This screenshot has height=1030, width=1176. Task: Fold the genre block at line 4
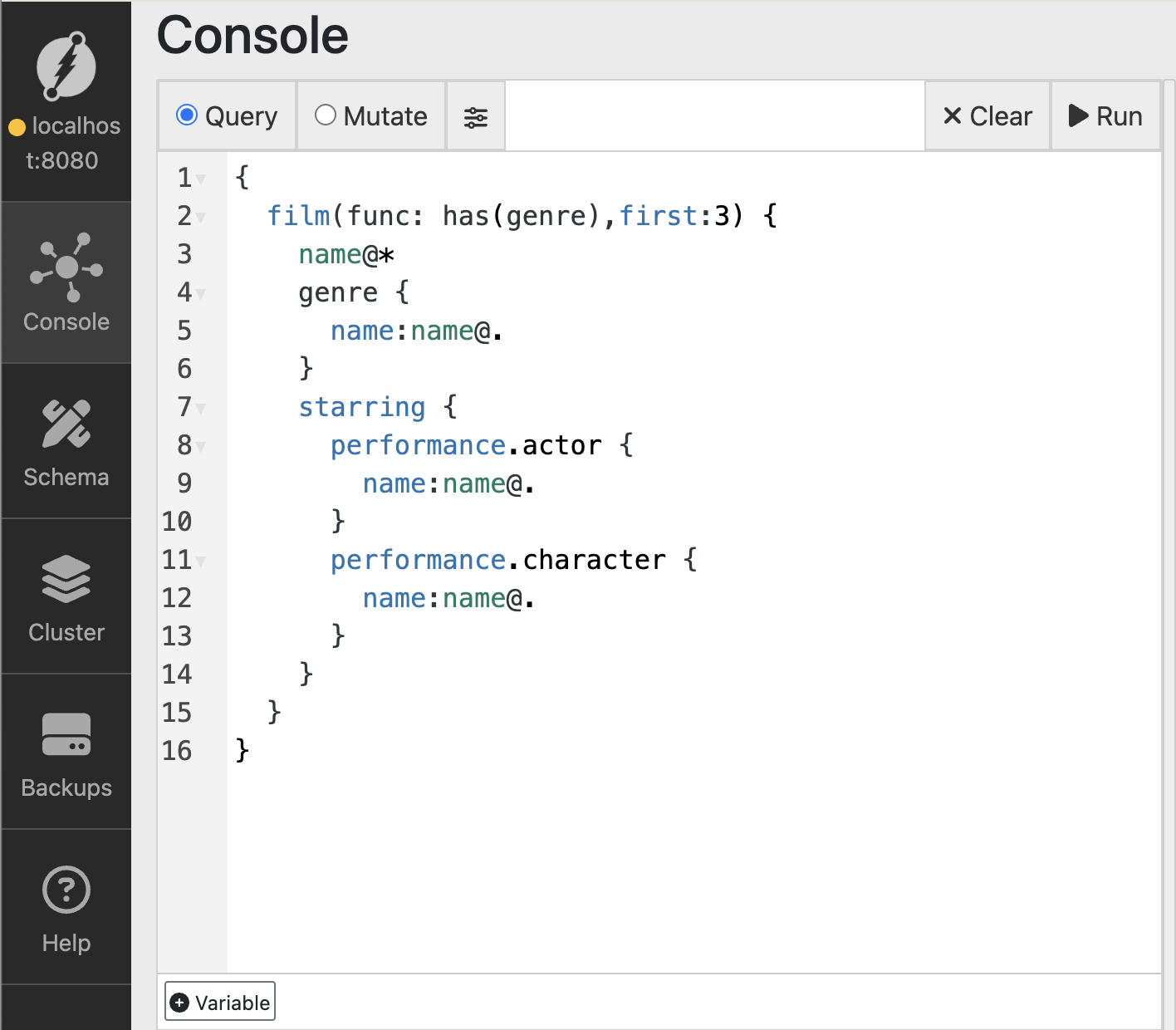tap(202, 294)
